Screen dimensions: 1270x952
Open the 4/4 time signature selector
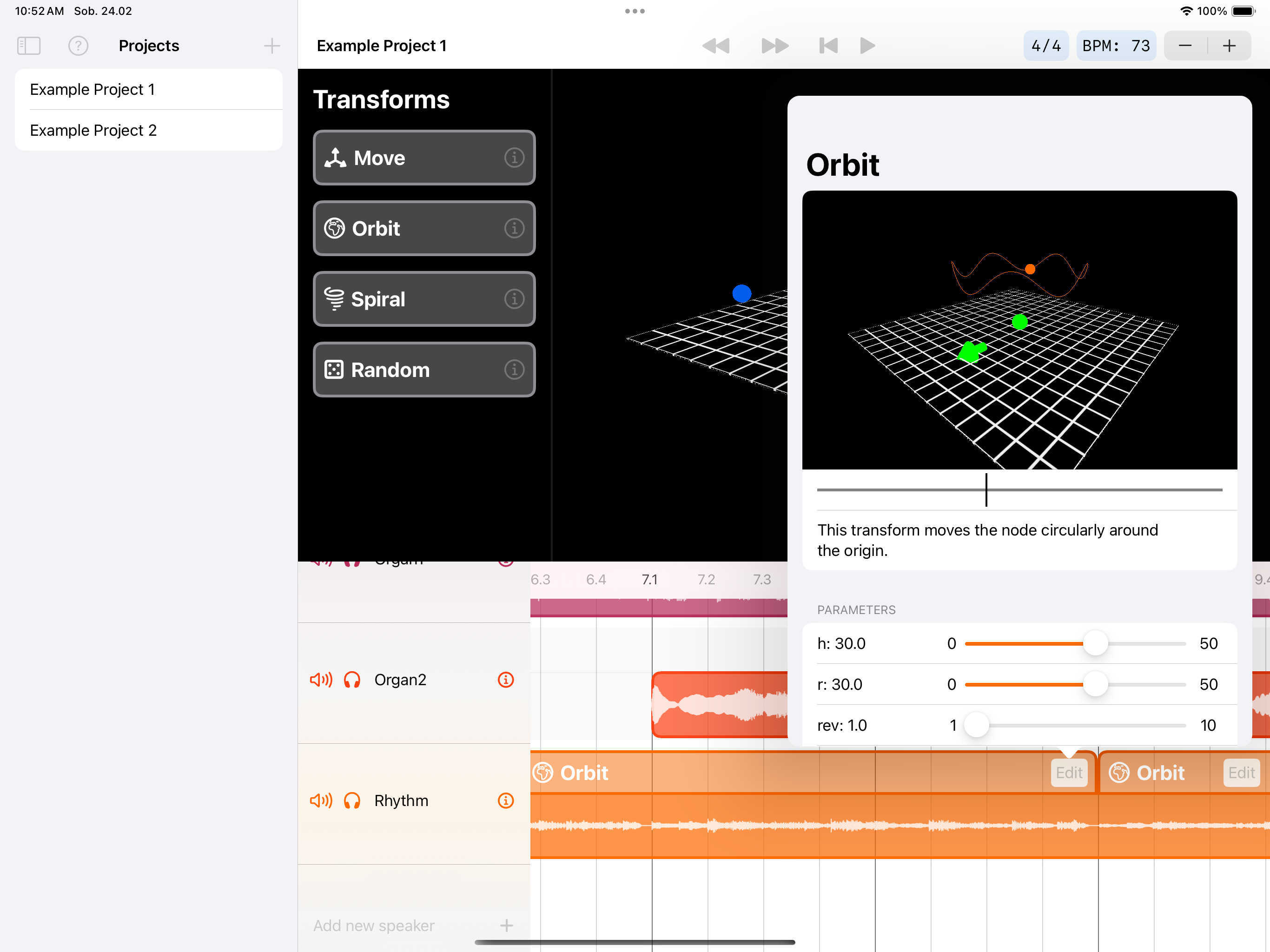click(x=1045, y=46)
